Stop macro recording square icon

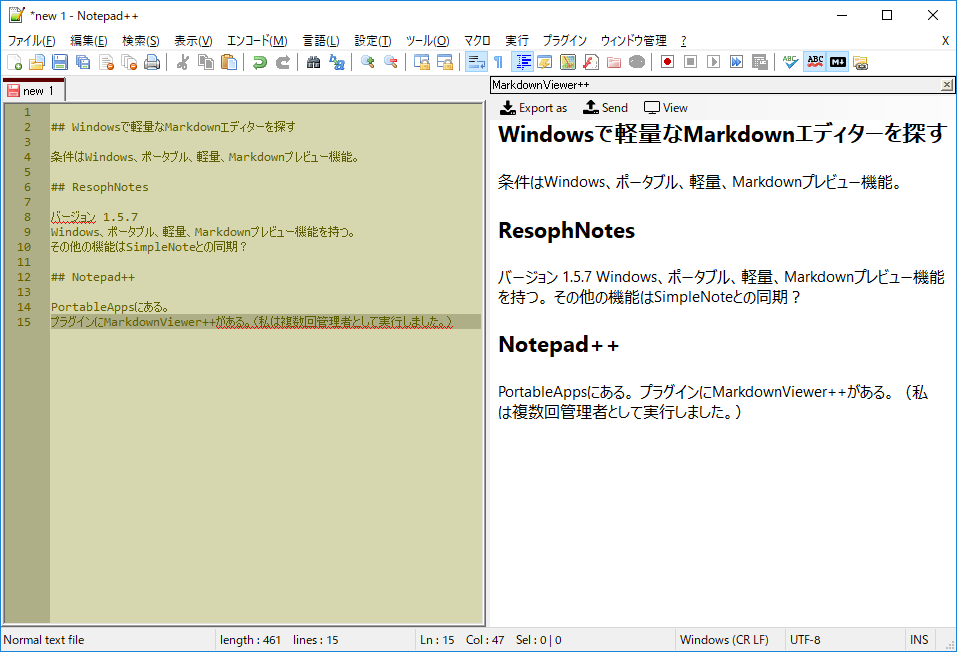[x=690, y=62]
